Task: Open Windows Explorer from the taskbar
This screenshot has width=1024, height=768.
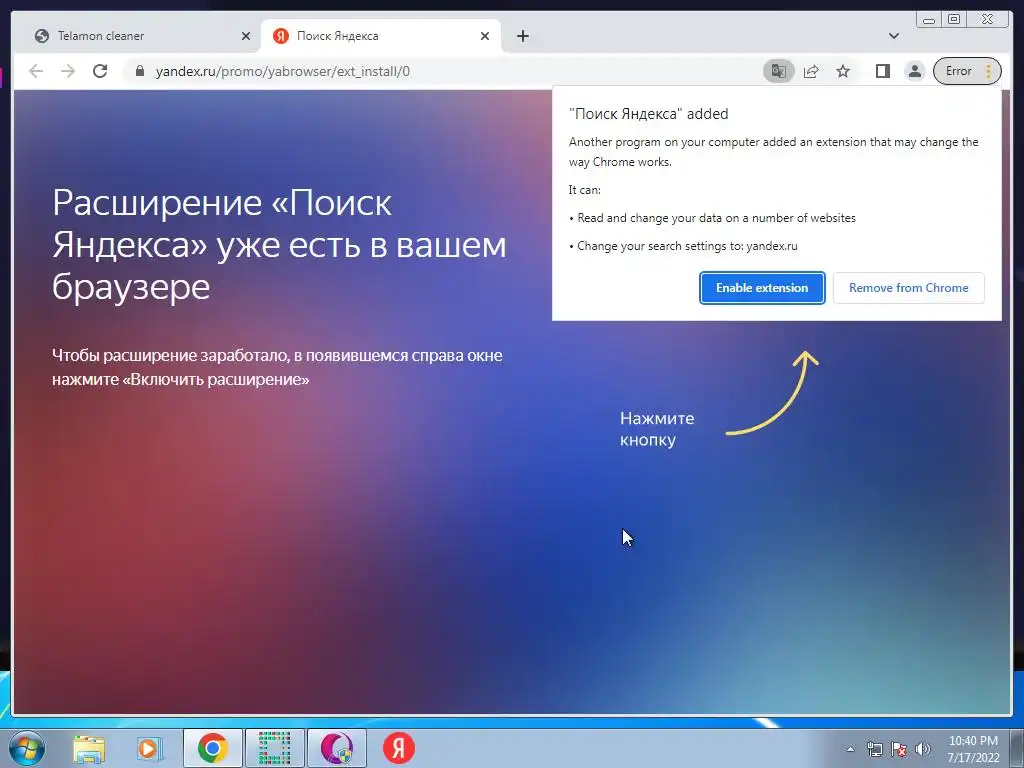Action: (x=89, y=748)
